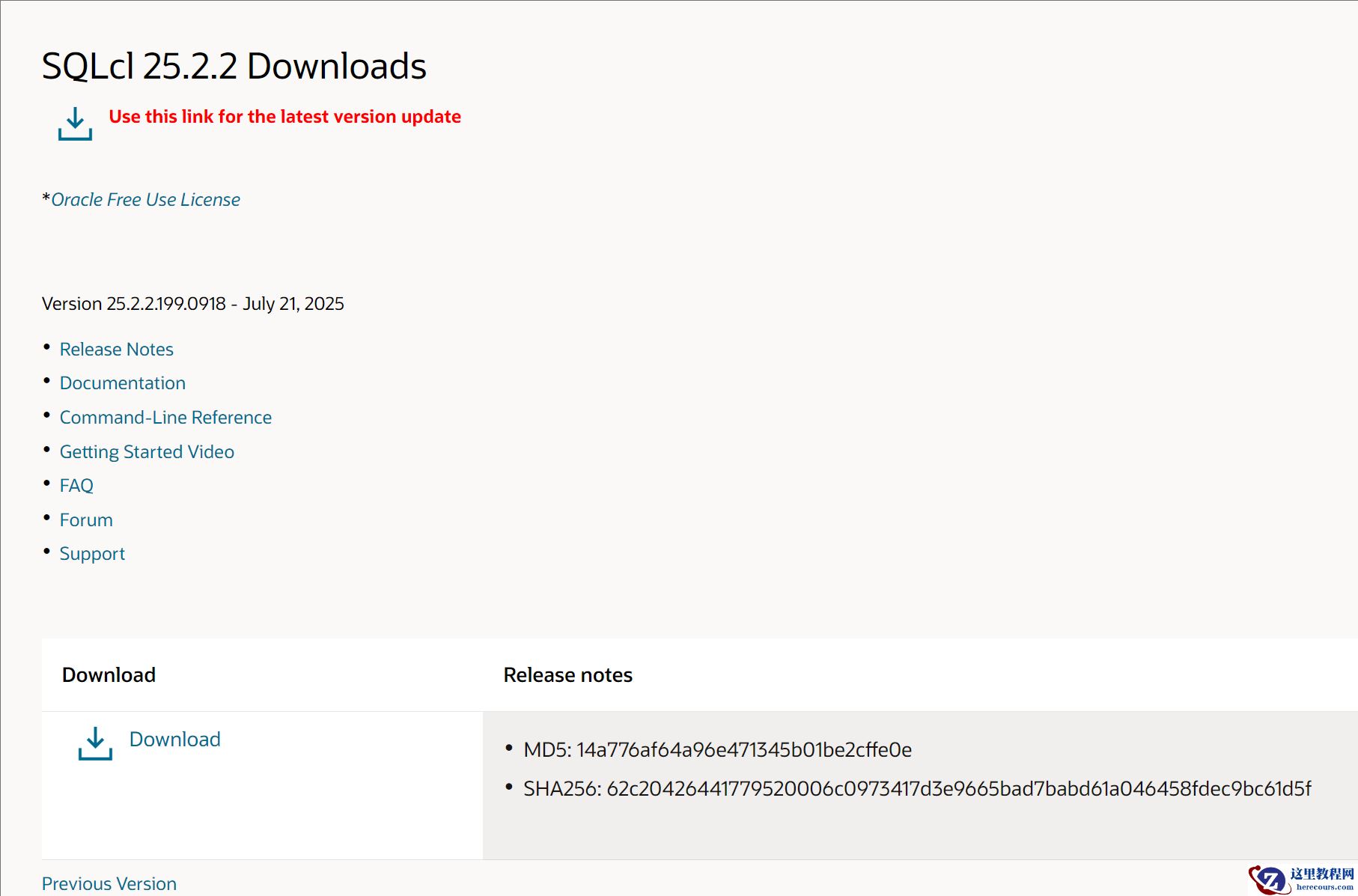Open the Command-Line Reference link
Viewport: 1358px width, 896px height.
point(165,418)
